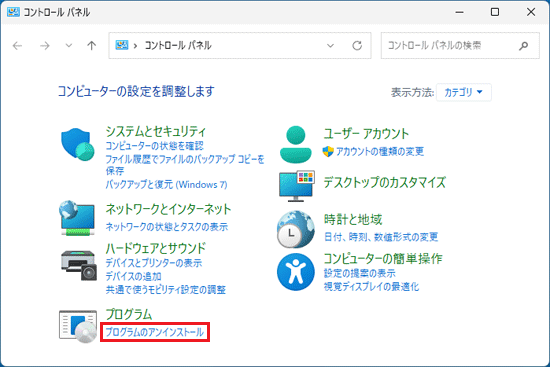Maximize the Control Panel window
The image size is (550, 367).
coord(495,12)
